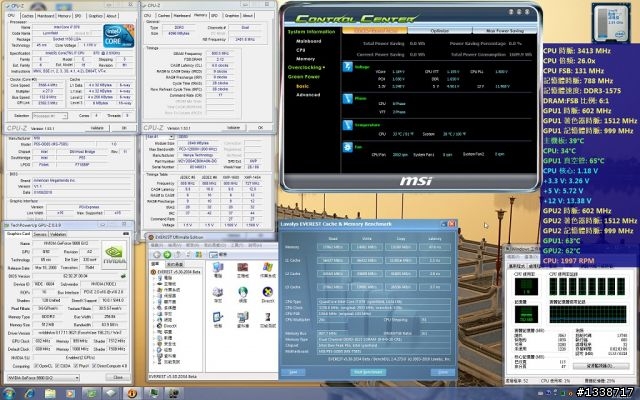Open the Sensors tab in GPU-Z
Image resolution: width=640 pixels, height=400 pixels.
coord(40,234)
